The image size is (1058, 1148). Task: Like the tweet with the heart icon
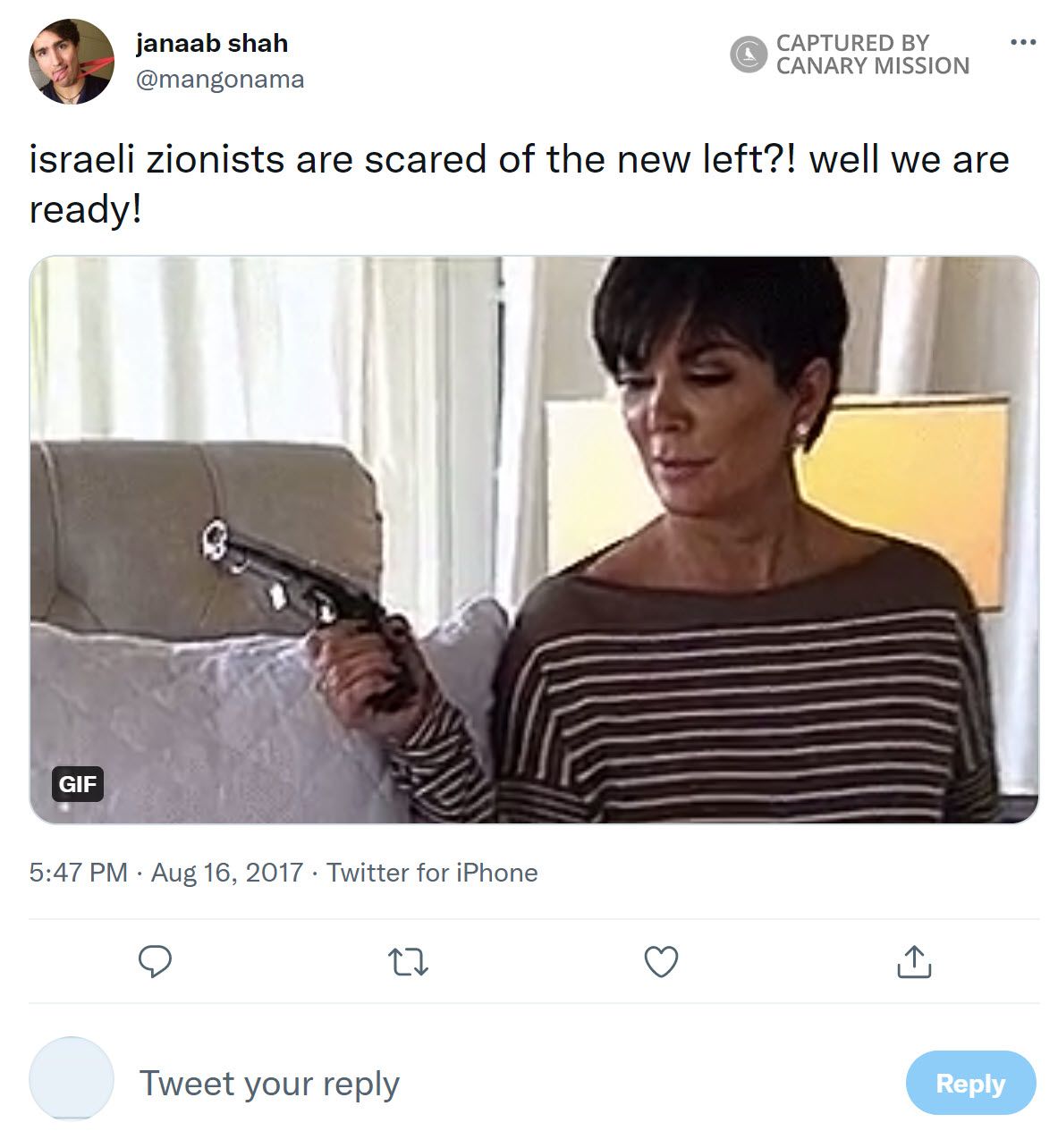coord(661,962)
